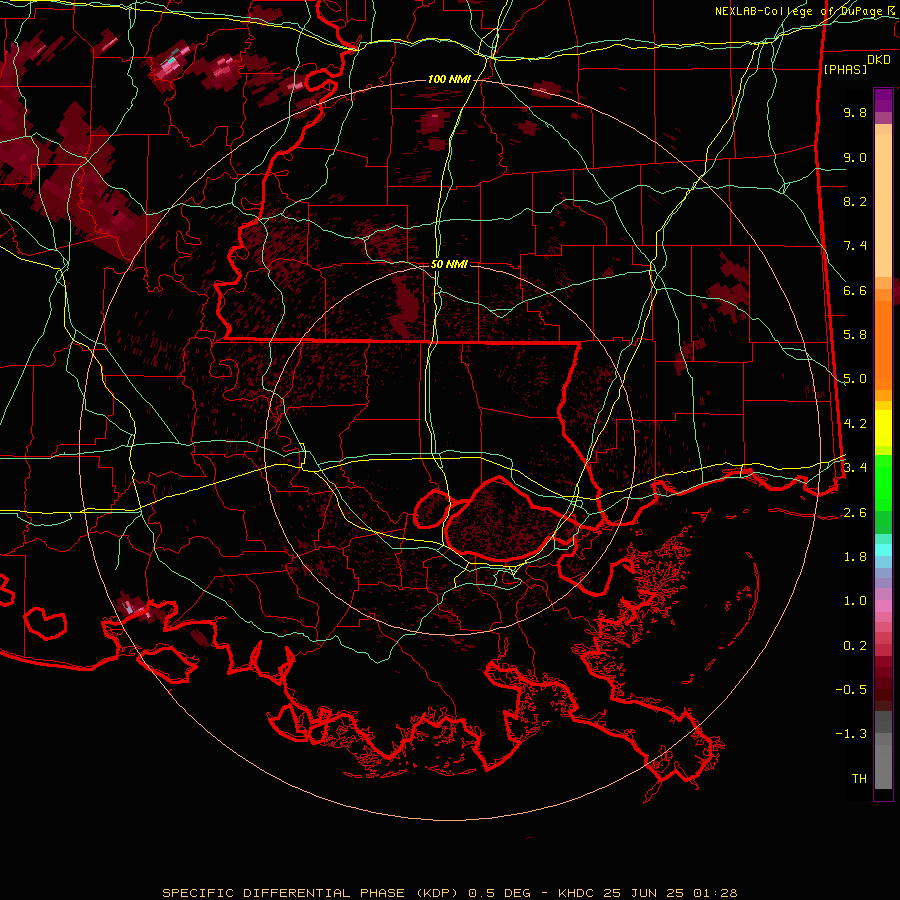Select the 7.4 legend value

click(x=855, y=246)
